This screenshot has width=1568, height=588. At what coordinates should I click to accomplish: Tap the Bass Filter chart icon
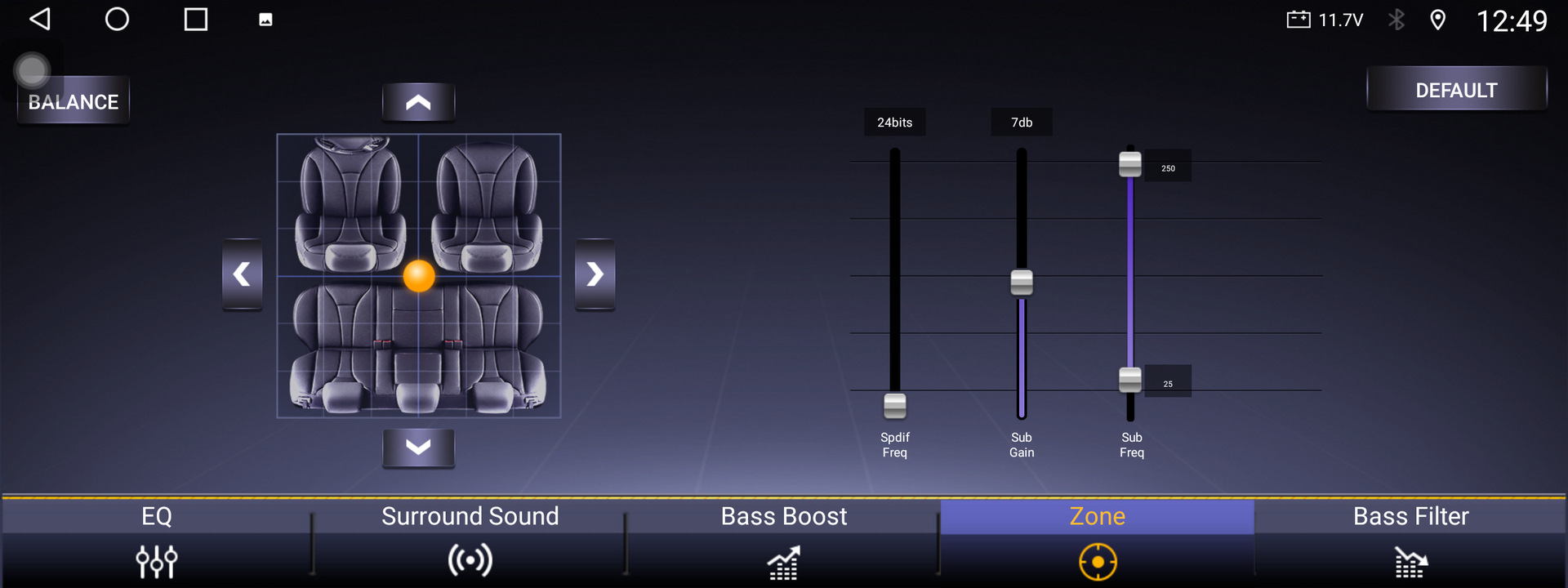(x=1410, y=563)
